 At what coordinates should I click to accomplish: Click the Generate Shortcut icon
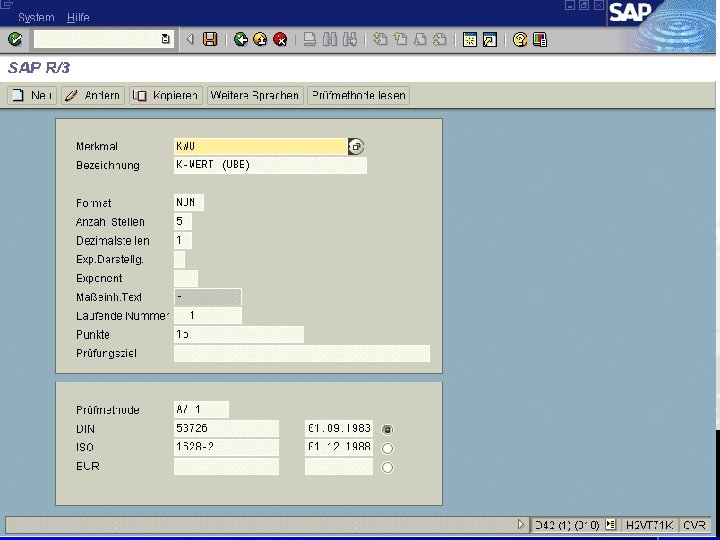pos(490,40)
